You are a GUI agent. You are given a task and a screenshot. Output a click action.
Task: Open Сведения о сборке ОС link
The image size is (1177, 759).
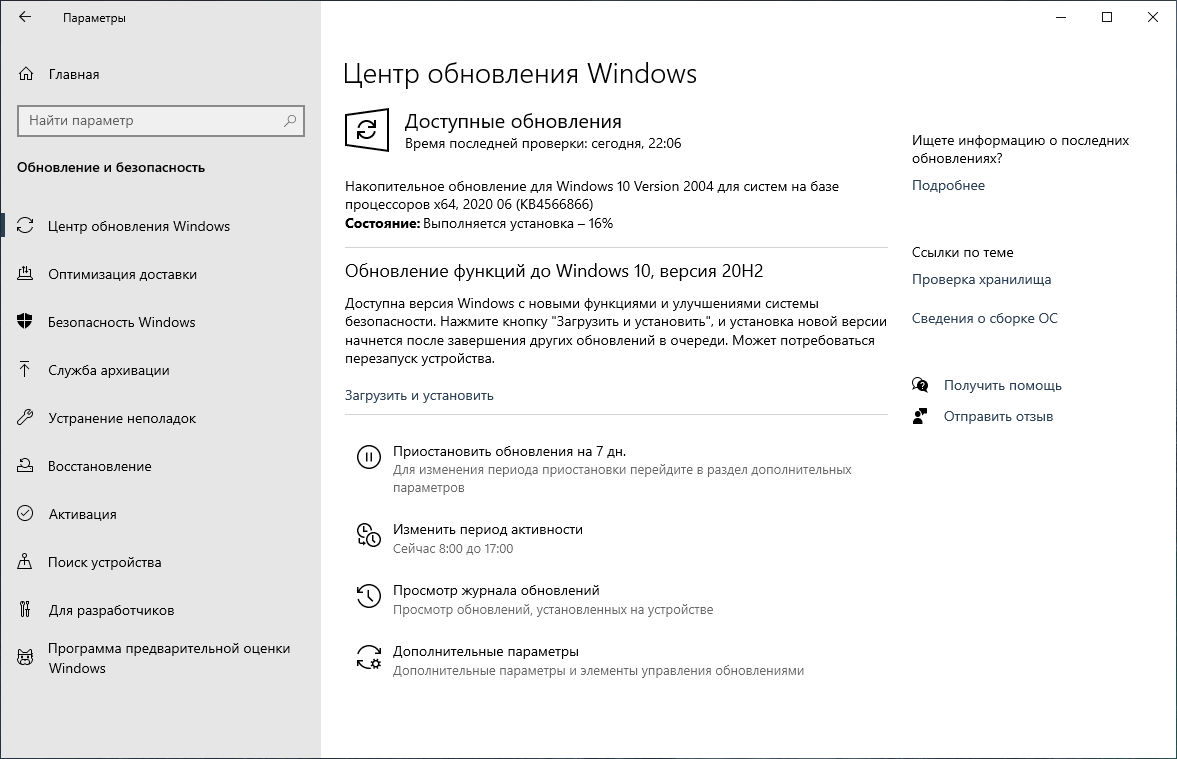[984, 318]
